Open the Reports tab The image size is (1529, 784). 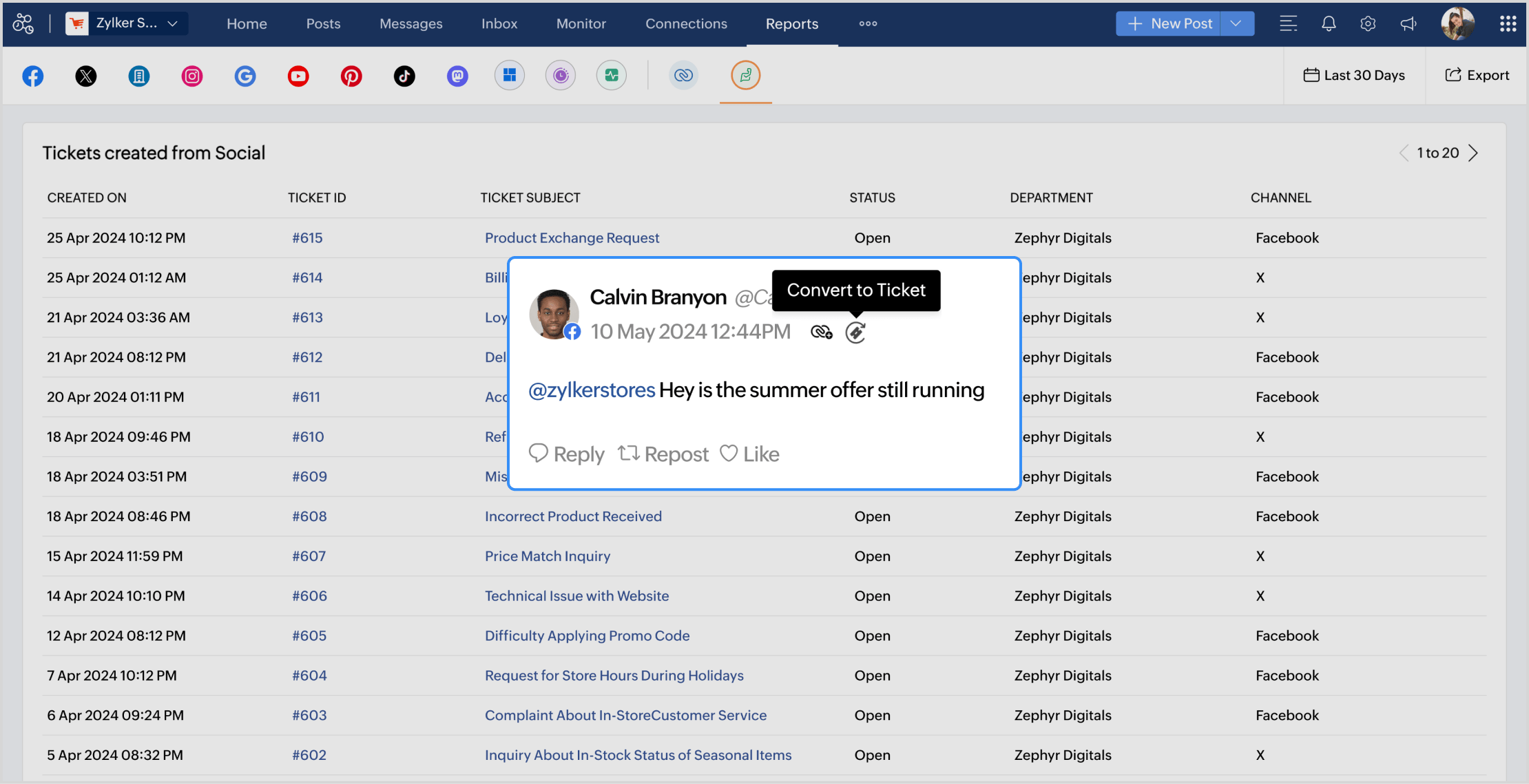pyautogui.click(x=791, y=24)
